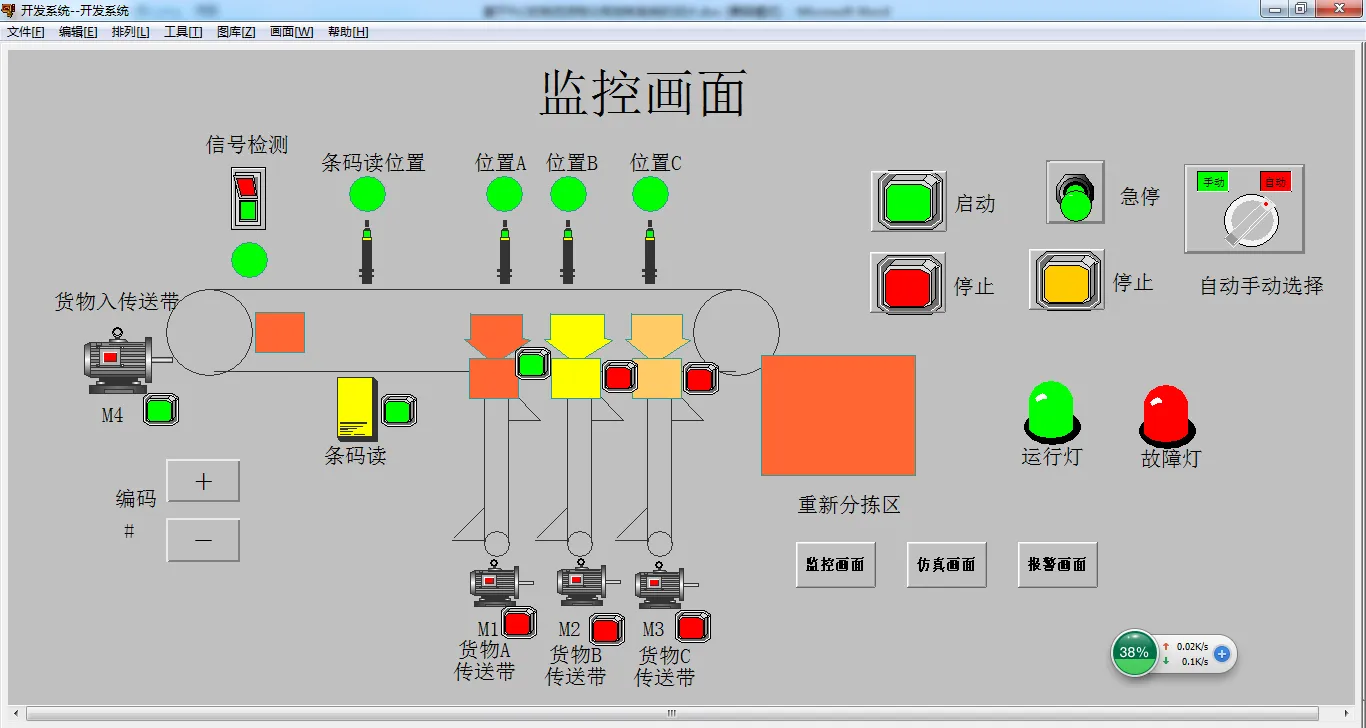Screen dimensions: 1366x728
Task: Click the green 手动 mode label
Action: [x=1213, y=182]
